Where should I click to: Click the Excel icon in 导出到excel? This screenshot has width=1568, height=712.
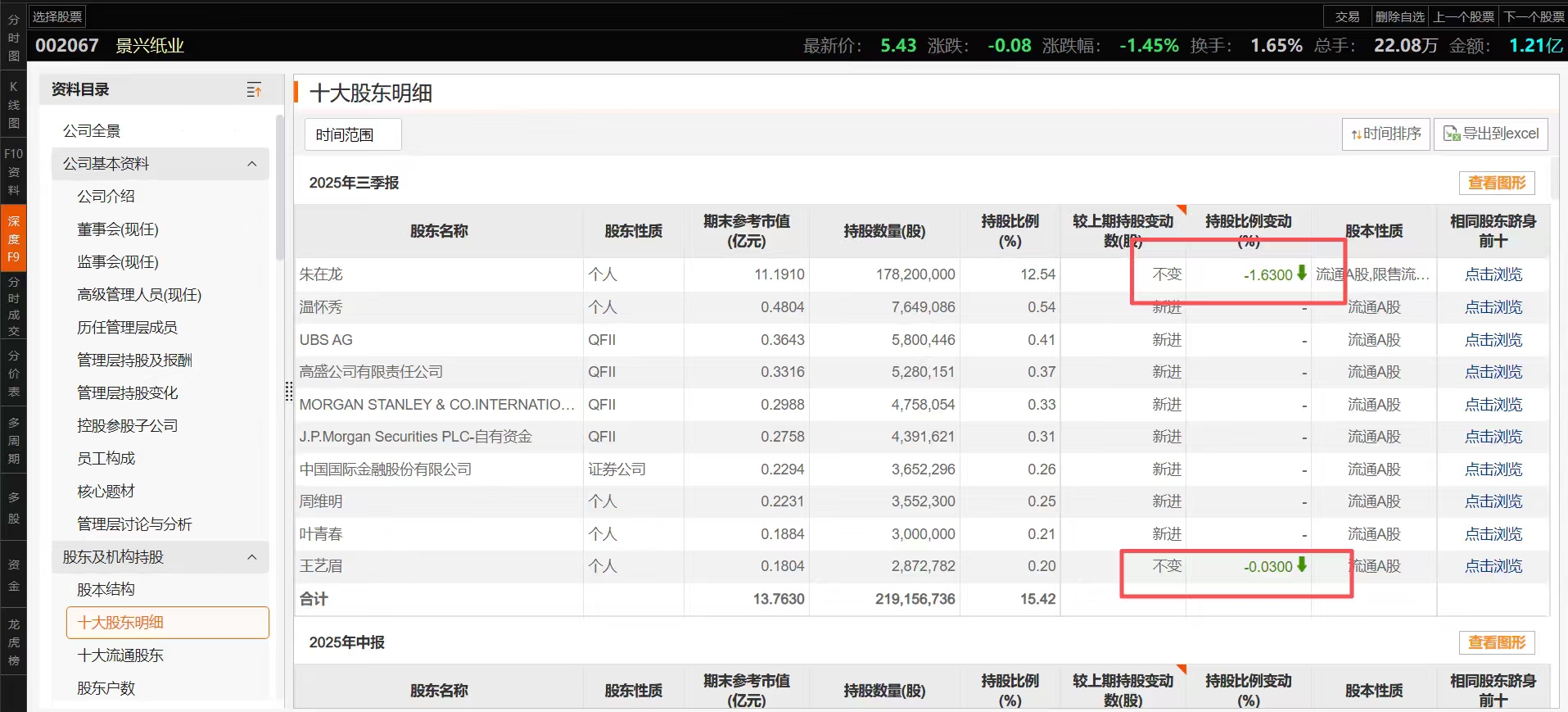pos(1452,134)
